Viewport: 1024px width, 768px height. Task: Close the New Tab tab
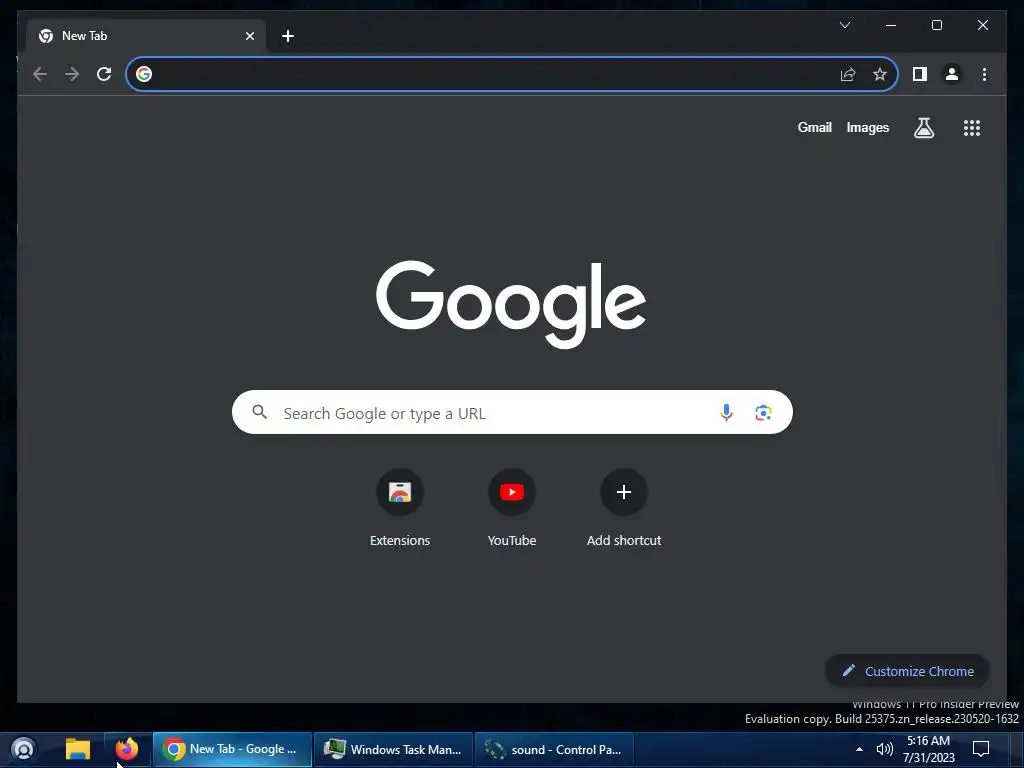coord(250,36)
